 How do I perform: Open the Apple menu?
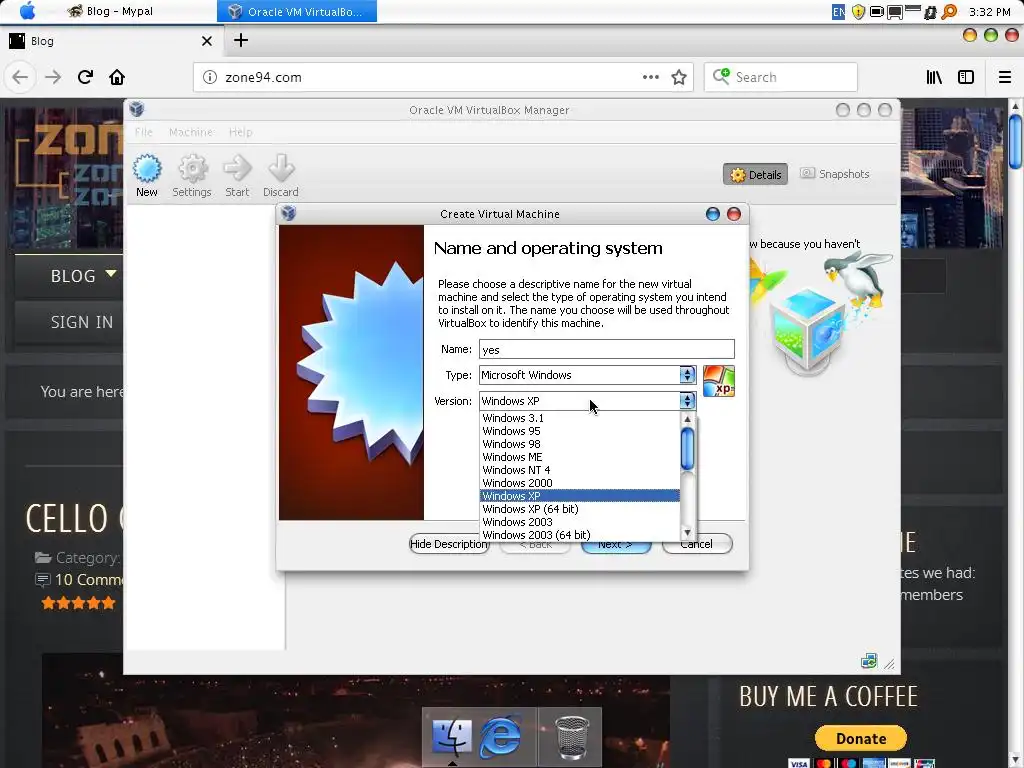(x=27, y=11)
